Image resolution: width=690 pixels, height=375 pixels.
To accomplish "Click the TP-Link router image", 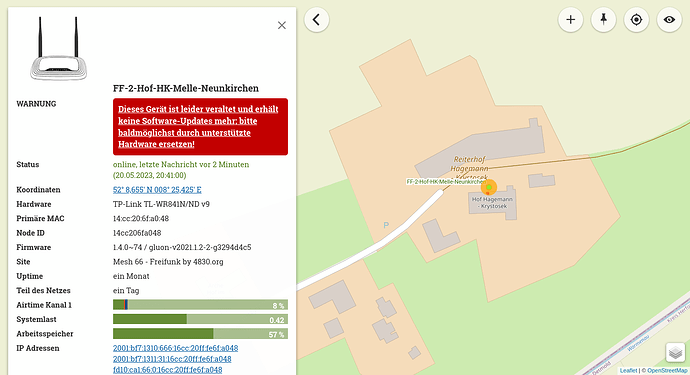I will coord(58,49).
